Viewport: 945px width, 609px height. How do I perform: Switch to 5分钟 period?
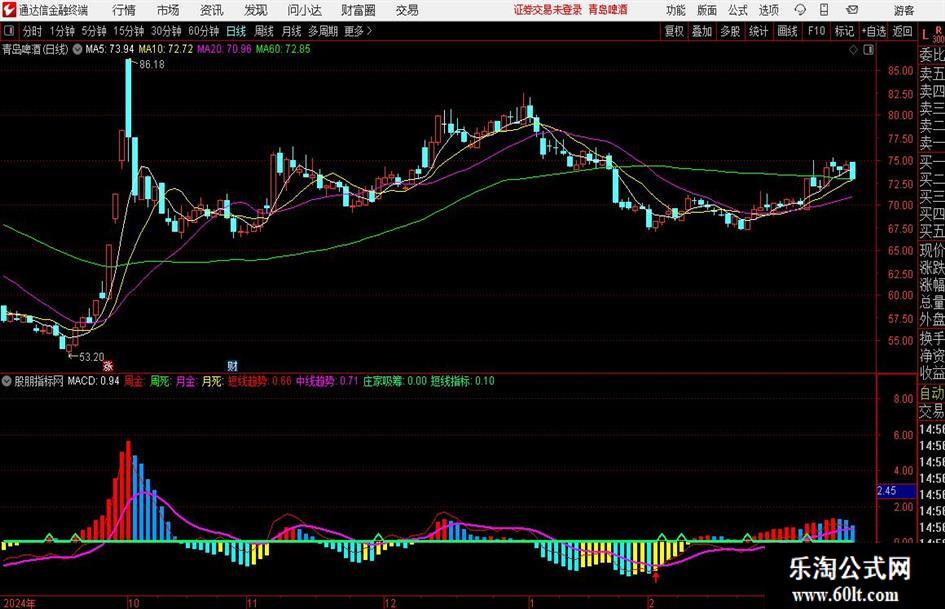click(94, 31)
